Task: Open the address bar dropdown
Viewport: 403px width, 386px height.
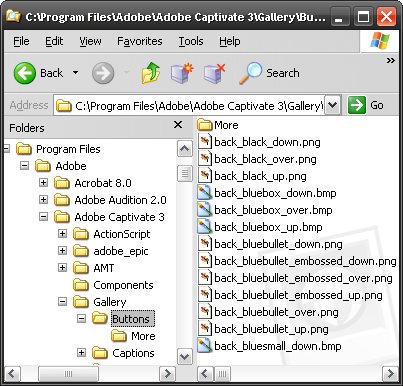Action: 333,105
